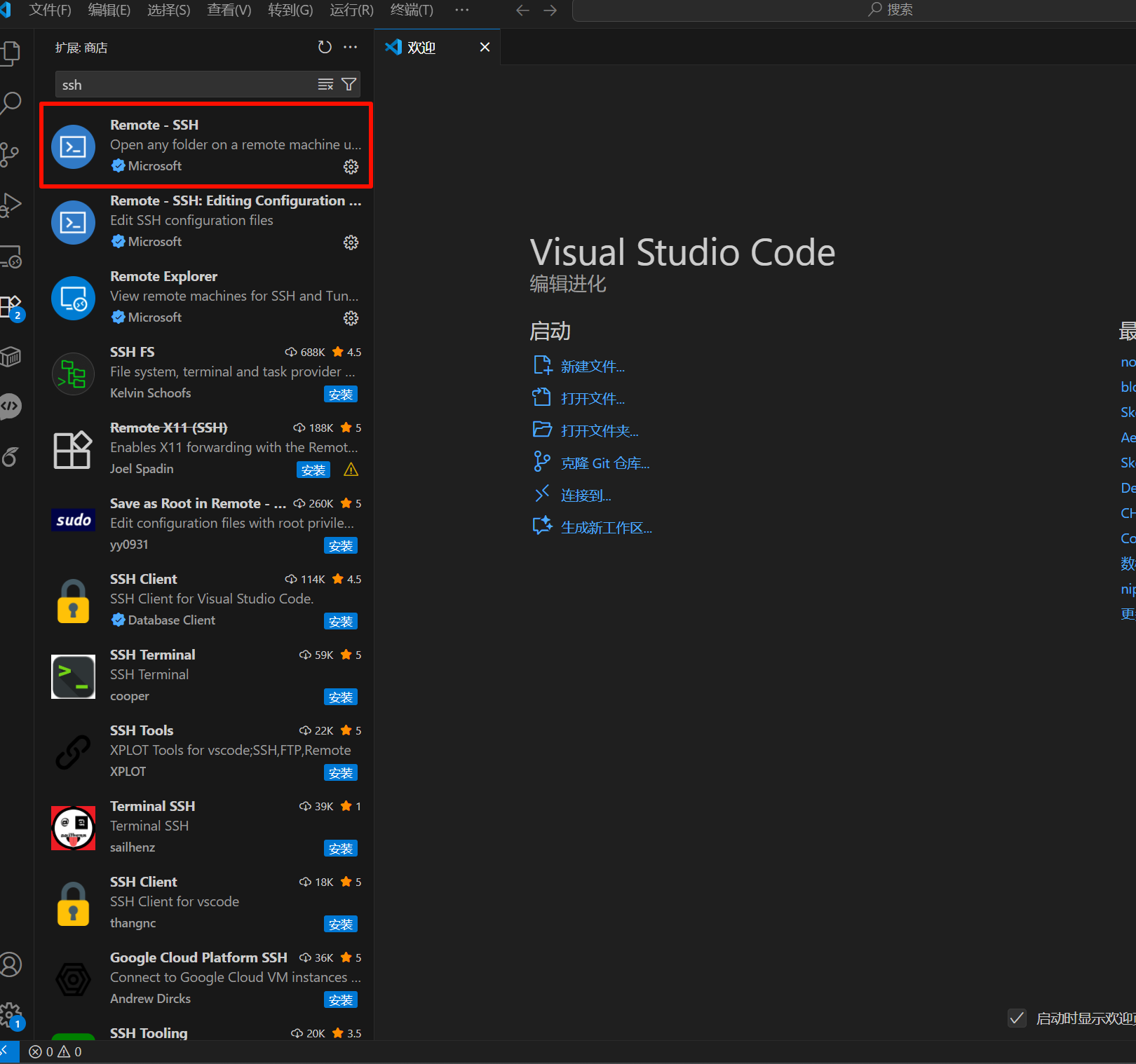Open Remote - SSH: Editing Configuration manage gear

point(351,242)
